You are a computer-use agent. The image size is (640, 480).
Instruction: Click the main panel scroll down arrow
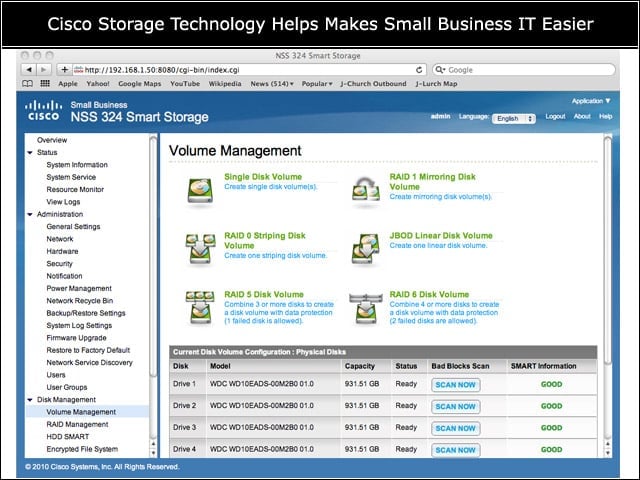pyautogui.click(x=608, y=453)
